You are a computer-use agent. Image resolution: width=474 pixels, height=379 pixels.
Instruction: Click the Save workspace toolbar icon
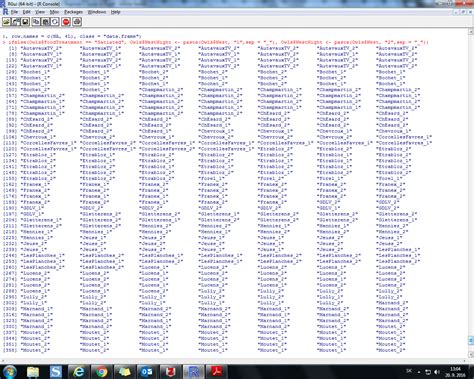click(25, 22)
